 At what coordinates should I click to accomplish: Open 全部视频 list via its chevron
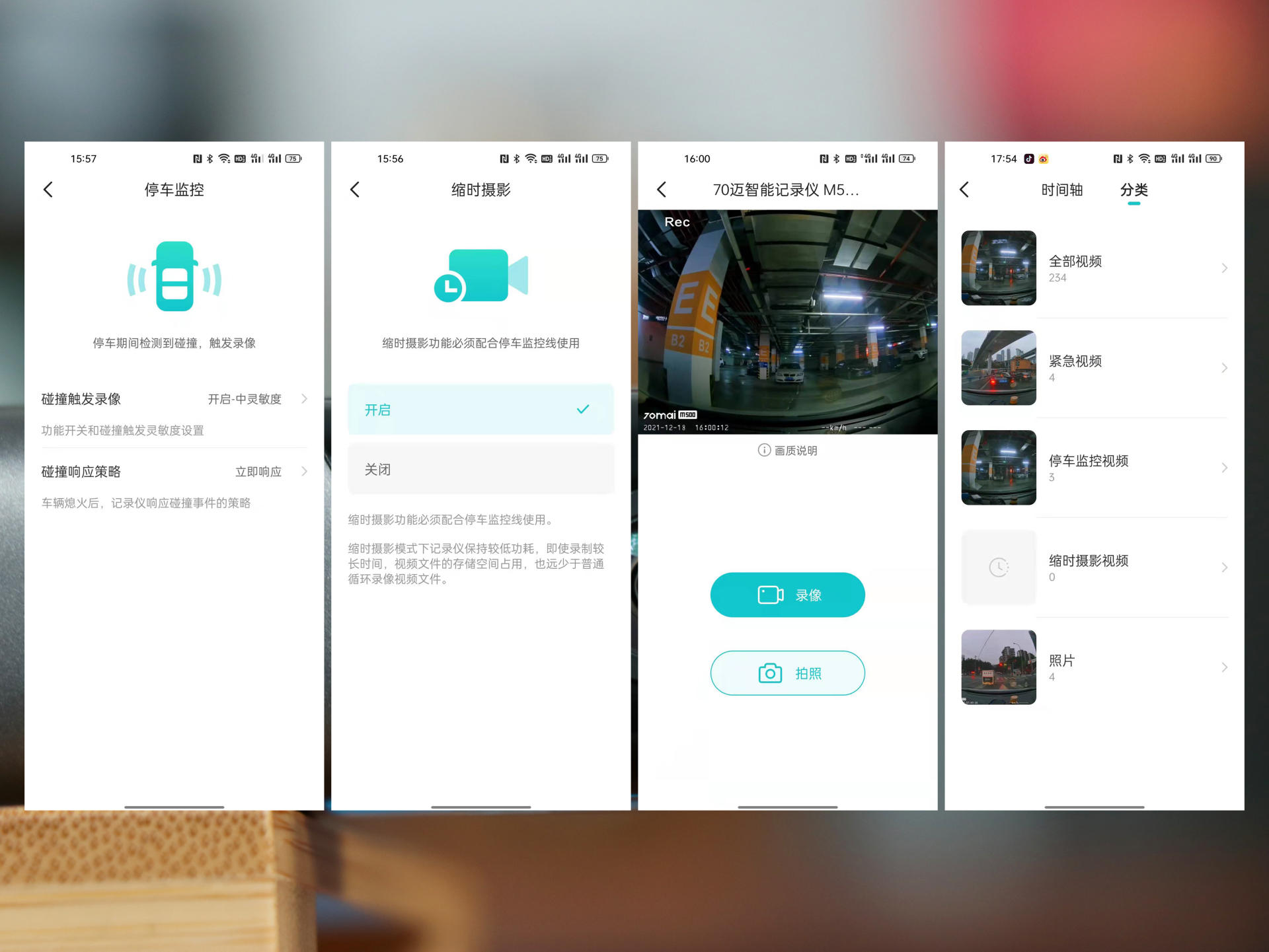click(x=1225, y=268)
